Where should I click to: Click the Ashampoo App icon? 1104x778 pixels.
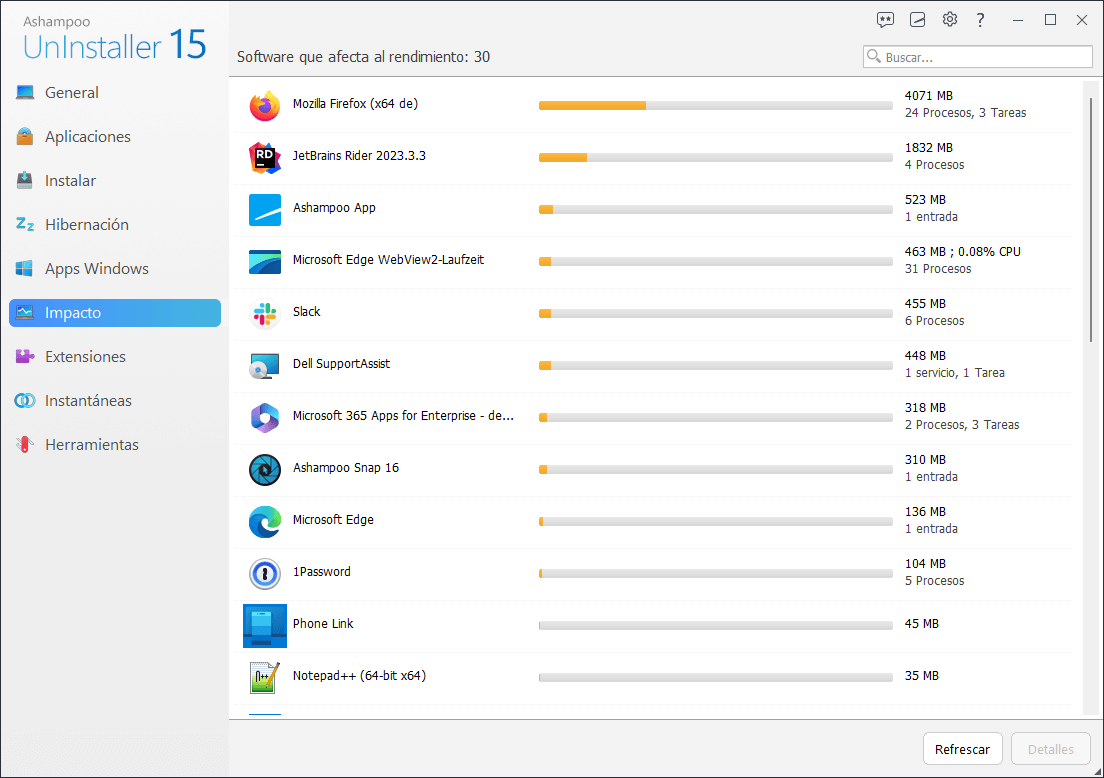(265, 210)
